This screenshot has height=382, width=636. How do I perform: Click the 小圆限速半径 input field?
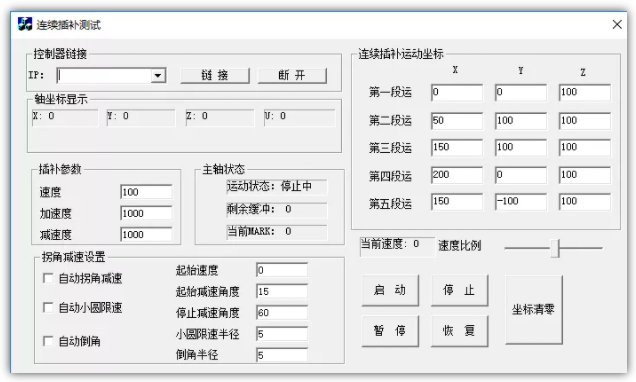(282, 334)
